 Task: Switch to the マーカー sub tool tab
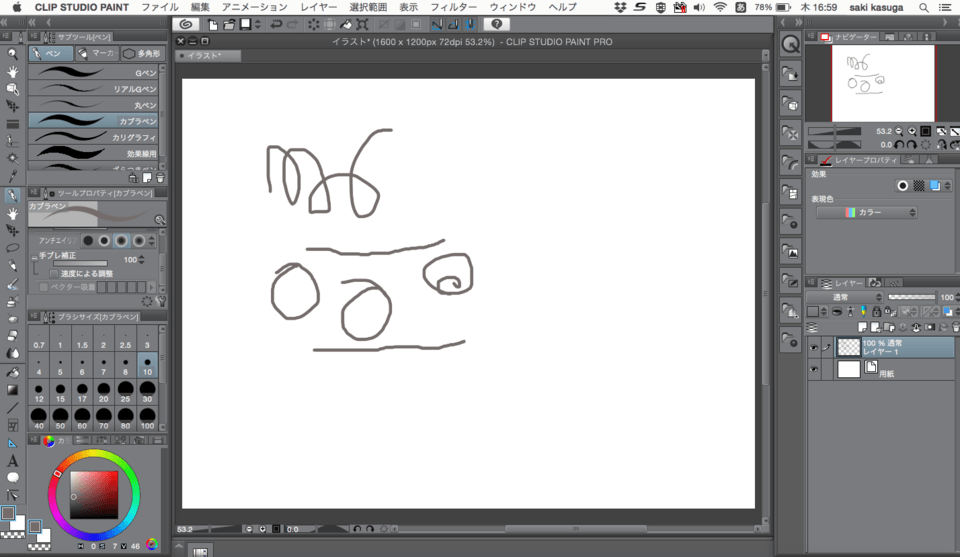[x=98, y=54]
